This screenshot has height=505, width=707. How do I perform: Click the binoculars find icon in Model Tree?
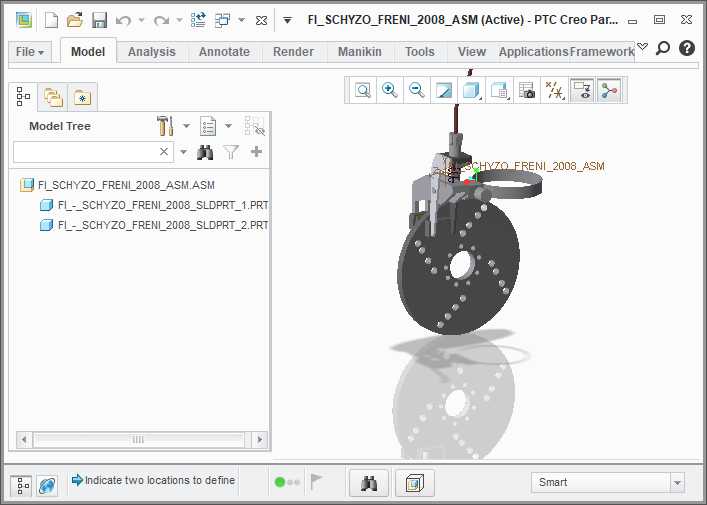[x=205, y=152]
